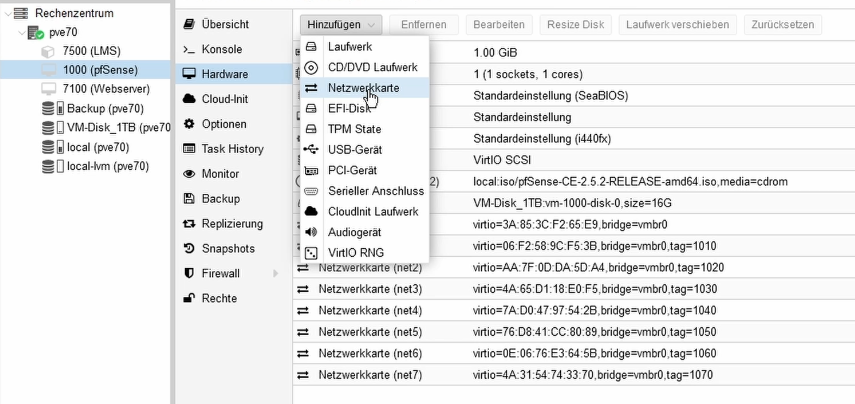Click the CloudInit Laufwerk cloud icon
Image resolution: width=855 pixels, height=404 pixels.
coord(311,212)
